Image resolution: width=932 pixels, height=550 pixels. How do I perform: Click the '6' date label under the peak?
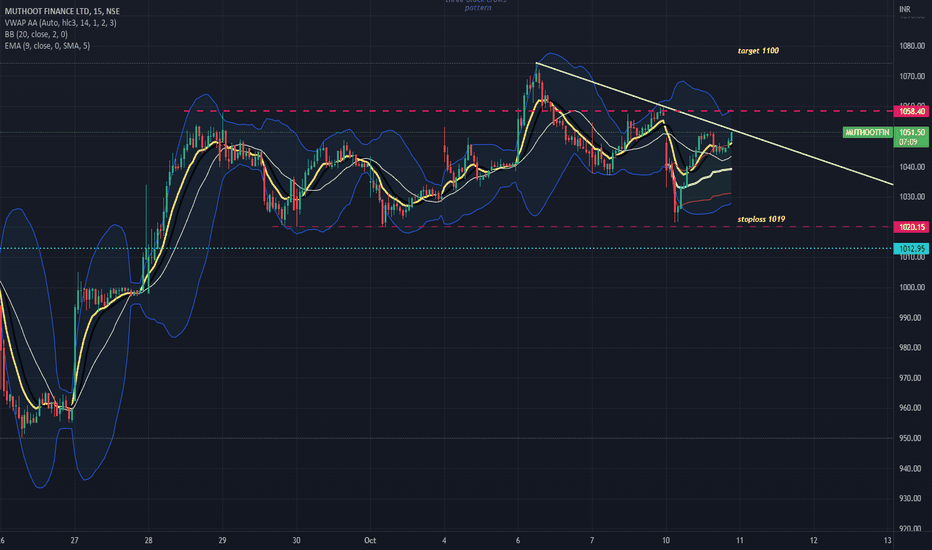(518, 540)
